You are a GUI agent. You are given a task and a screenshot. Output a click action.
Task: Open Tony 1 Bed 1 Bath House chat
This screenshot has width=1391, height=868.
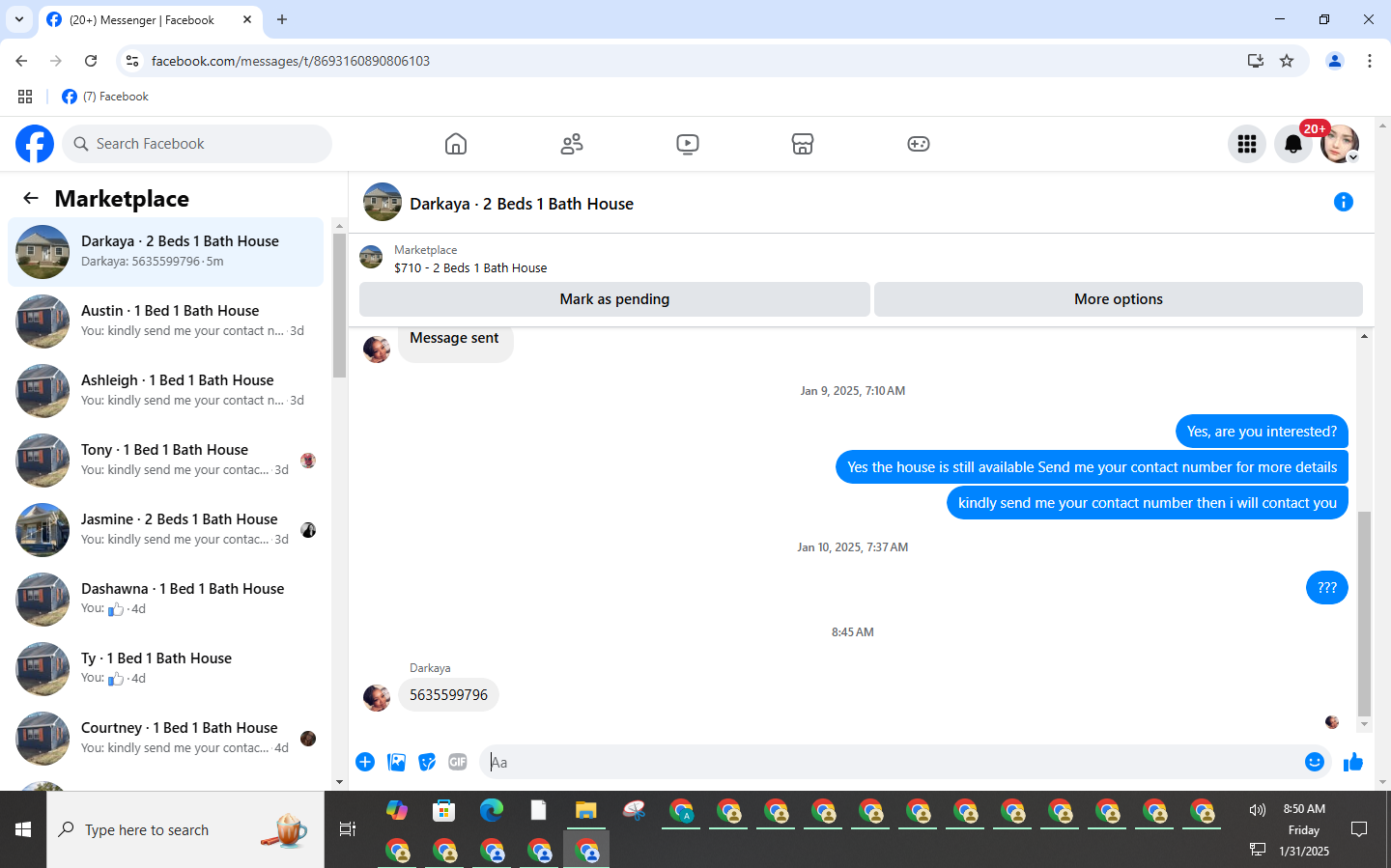[x=166, y=461]
